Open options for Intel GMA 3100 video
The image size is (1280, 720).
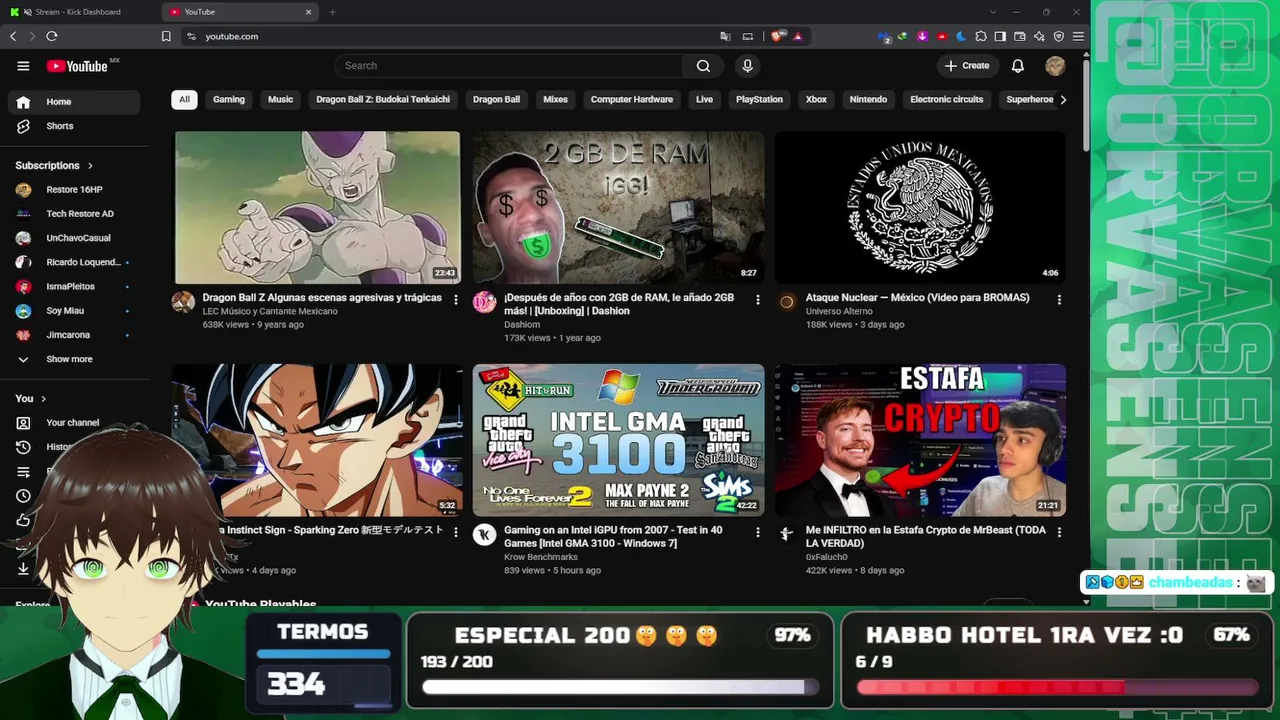757,532
